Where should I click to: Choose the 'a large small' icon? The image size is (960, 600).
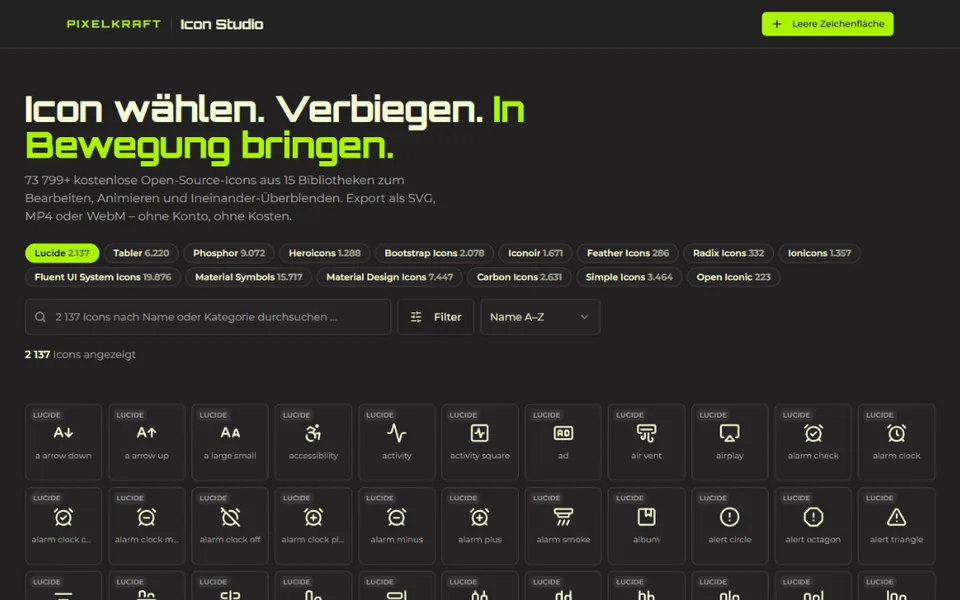pos(230,442)
